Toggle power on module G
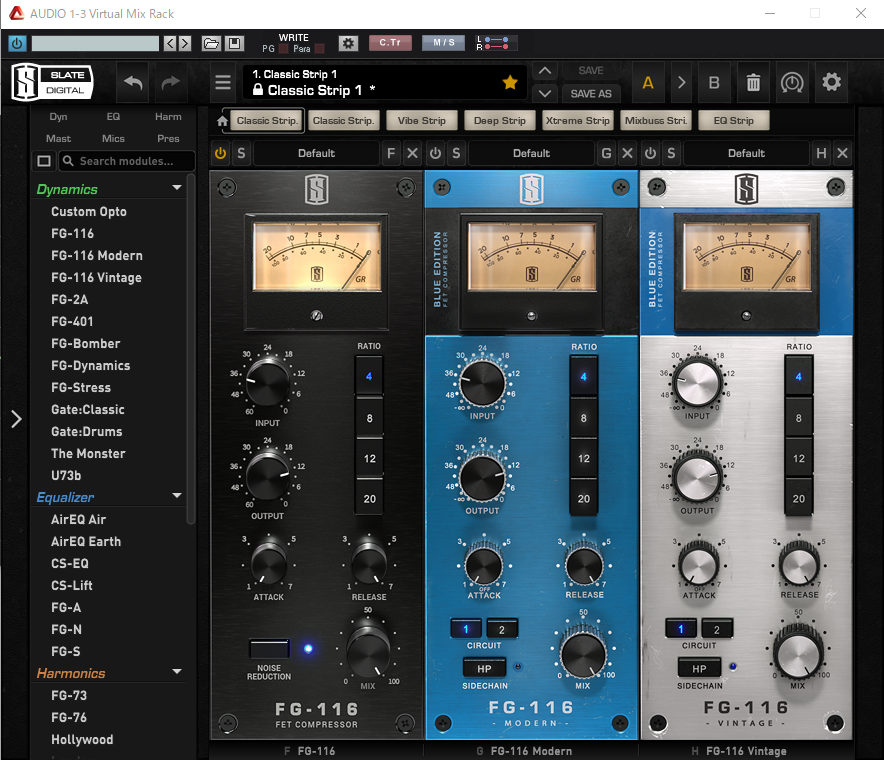 (435, 153)
